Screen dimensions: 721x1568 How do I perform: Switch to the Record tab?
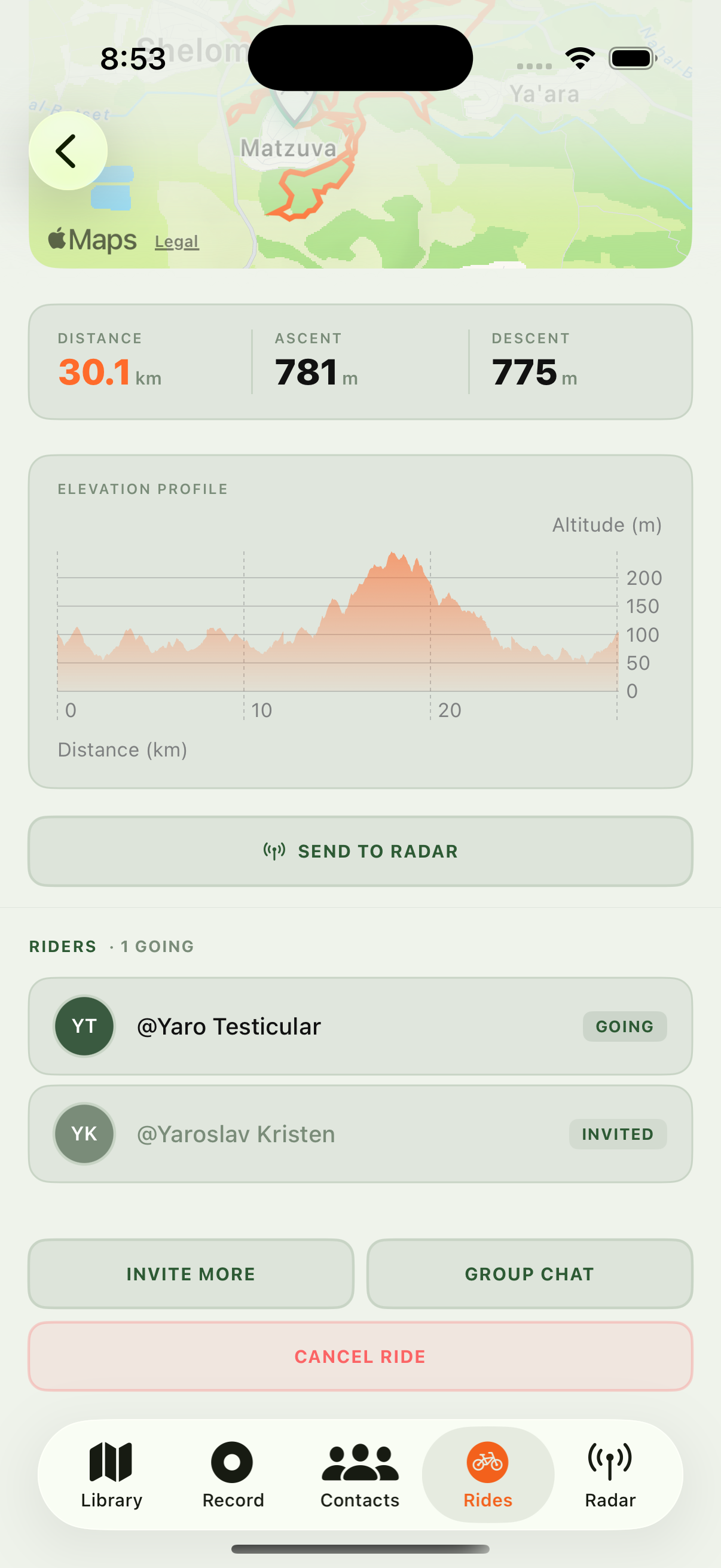[x=233, y=1474]
